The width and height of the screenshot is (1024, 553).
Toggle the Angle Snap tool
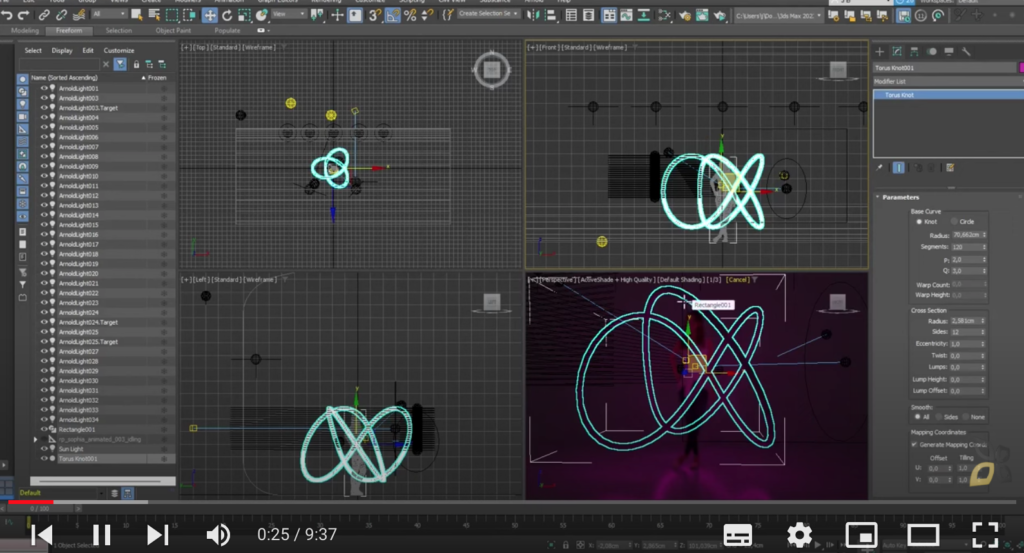pyautogui.click(x=392, y=15)
